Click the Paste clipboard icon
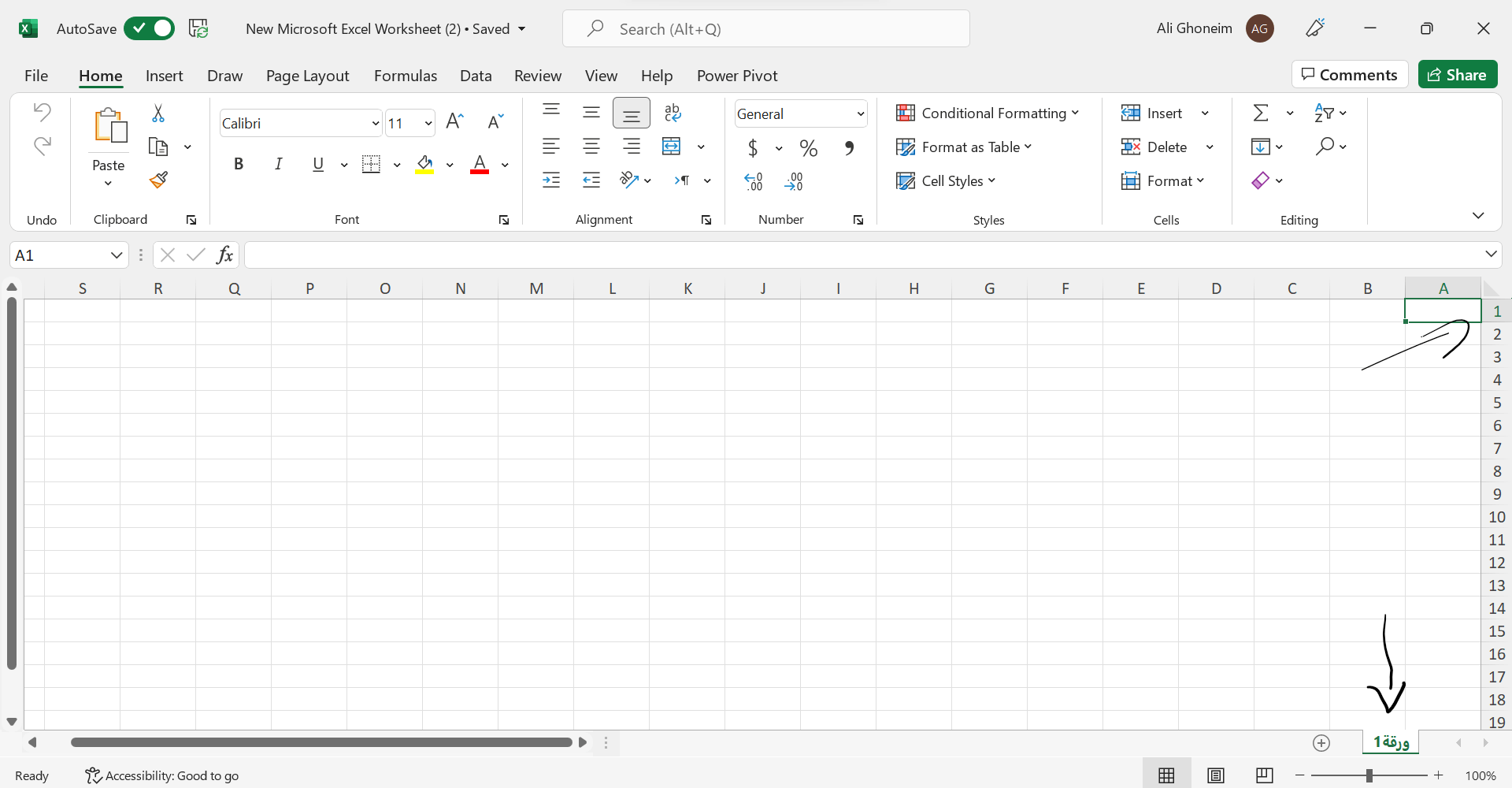This screenshot has width=1512, height=788. 109,126
